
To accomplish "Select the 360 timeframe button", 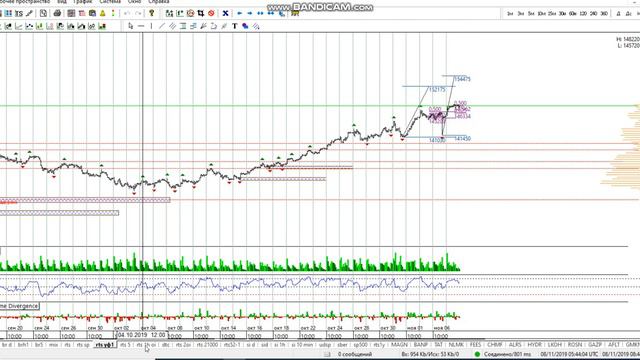I will pos(604,14).
